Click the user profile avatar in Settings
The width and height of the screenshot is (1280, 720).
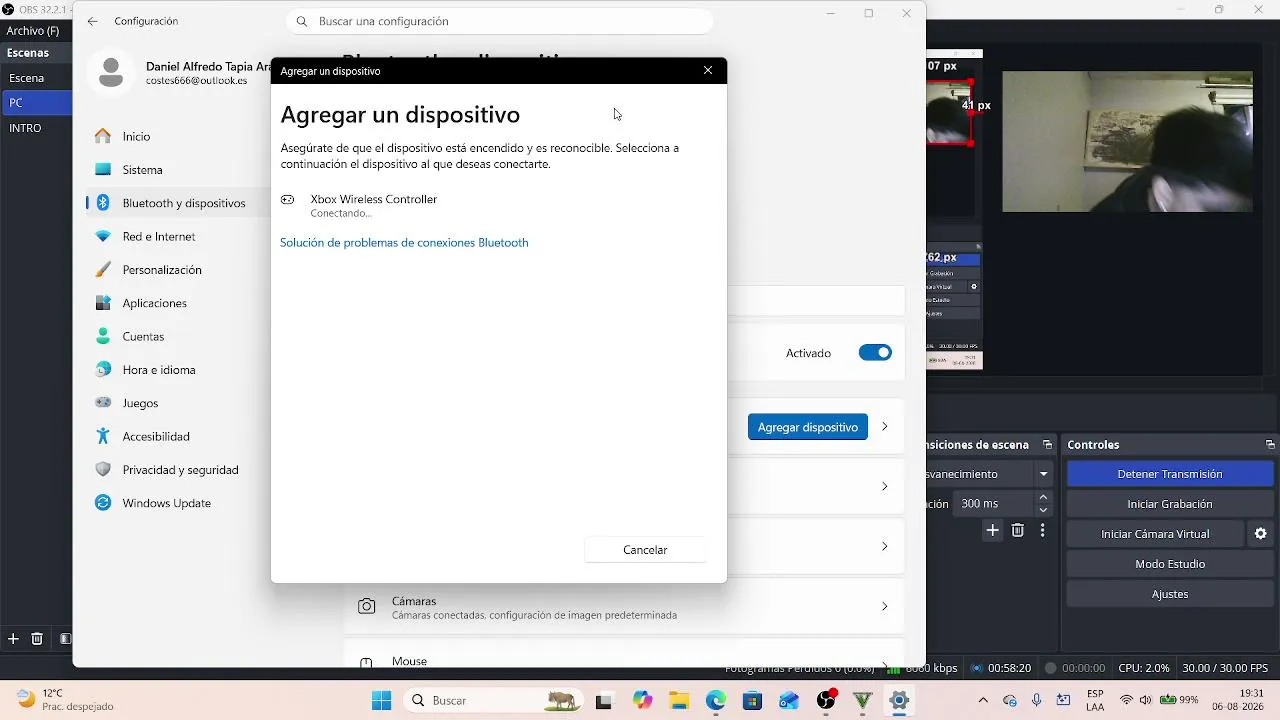click(x=111, y=72)
